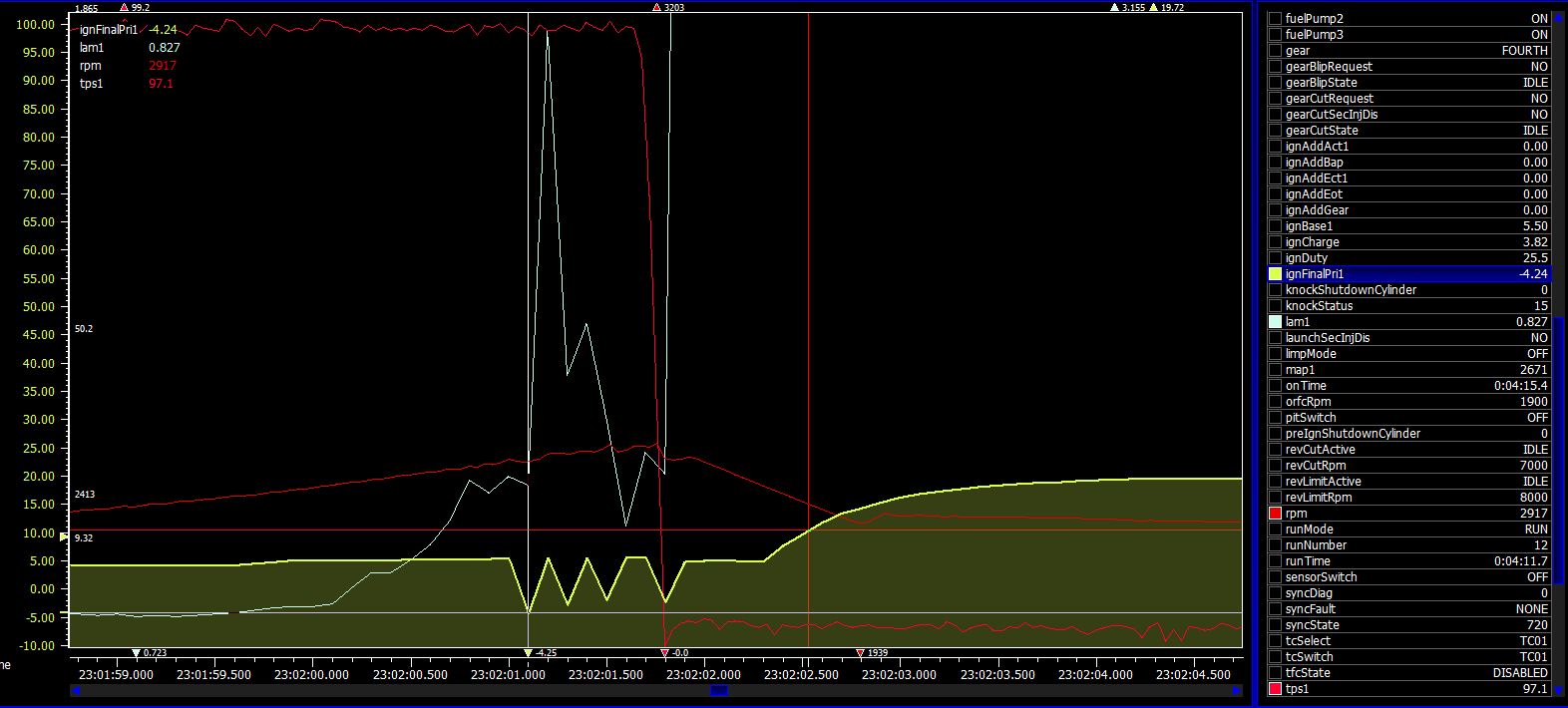Click the yellow -4.25 minimum marker triangle
The height and width of the screenshot is (708, 1568).
(x=528, y=652)
